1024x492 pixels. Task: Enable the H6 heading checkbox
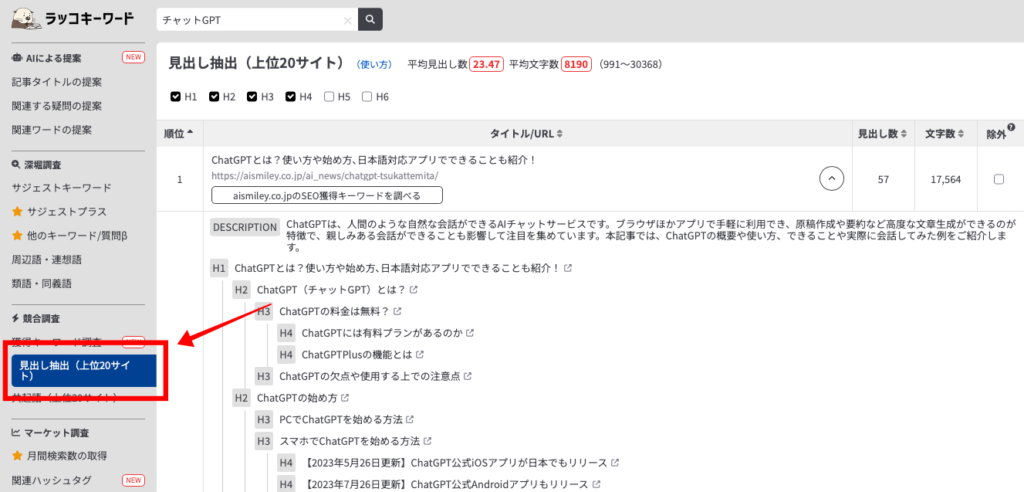point(367,97)
